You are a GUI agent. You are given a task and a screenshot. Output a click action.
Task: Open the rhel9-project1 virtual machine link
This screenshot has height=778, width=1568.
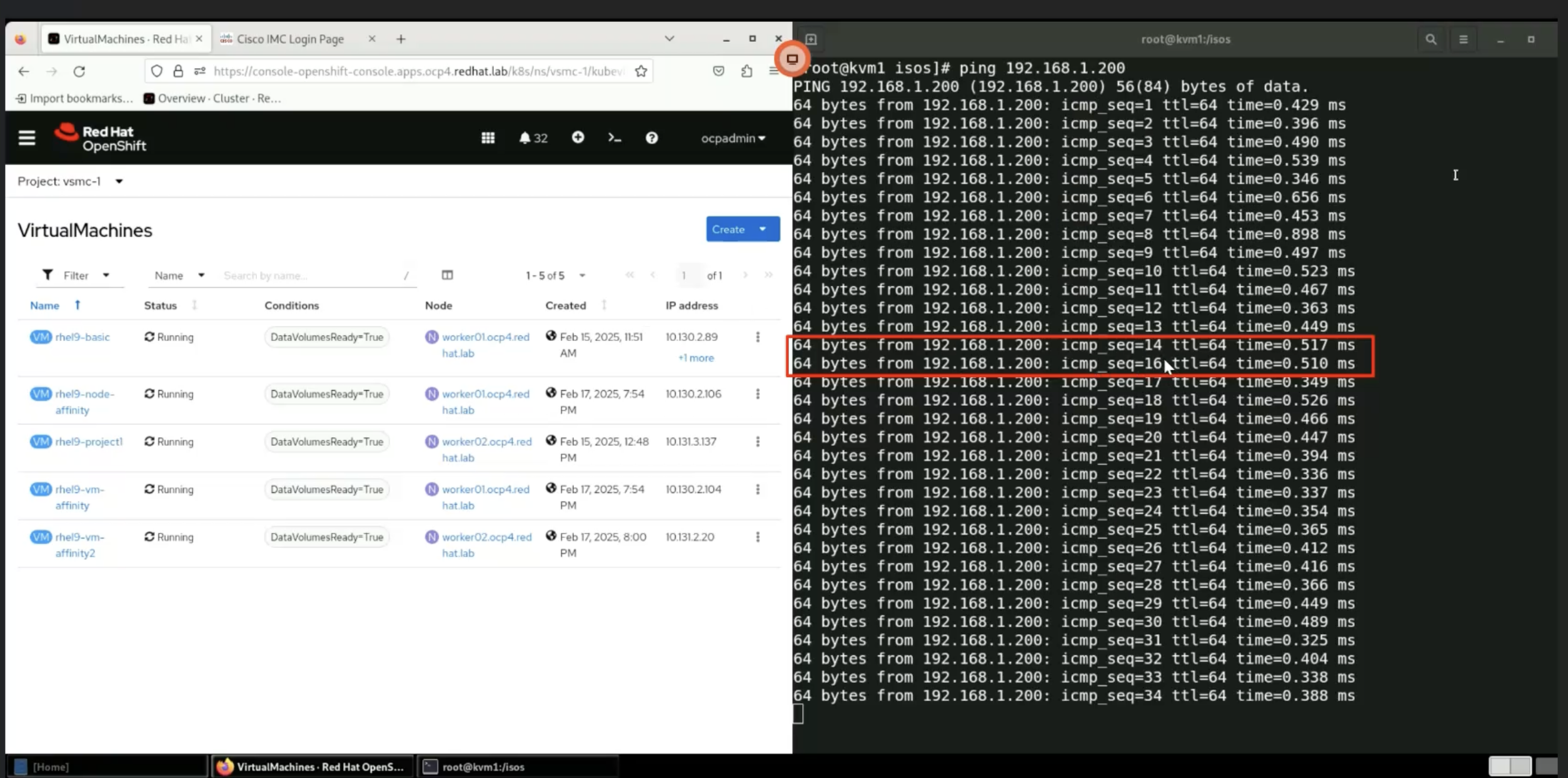coord(89,442)
